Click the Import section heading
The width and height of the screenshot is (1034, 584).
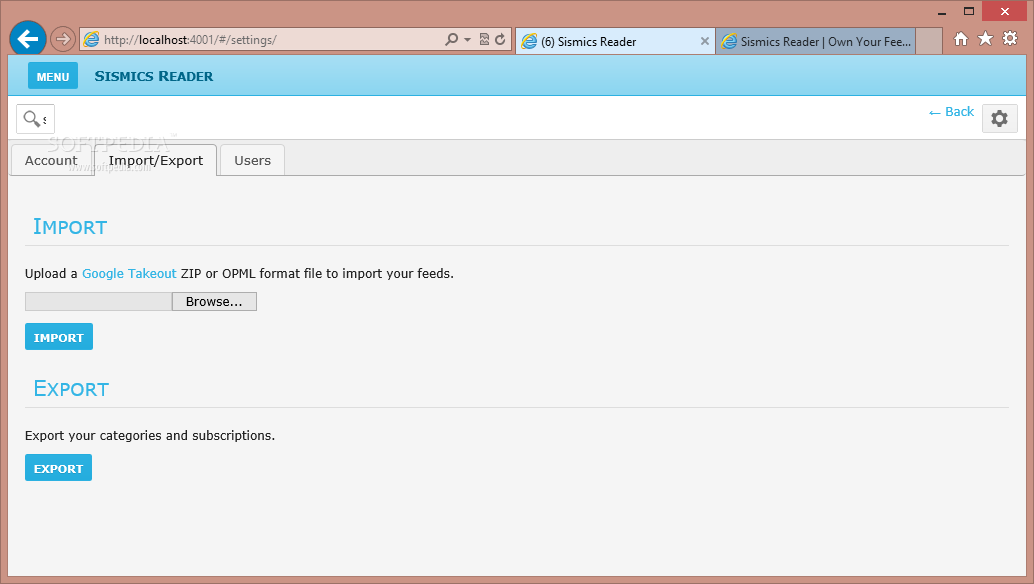(70, 227)
